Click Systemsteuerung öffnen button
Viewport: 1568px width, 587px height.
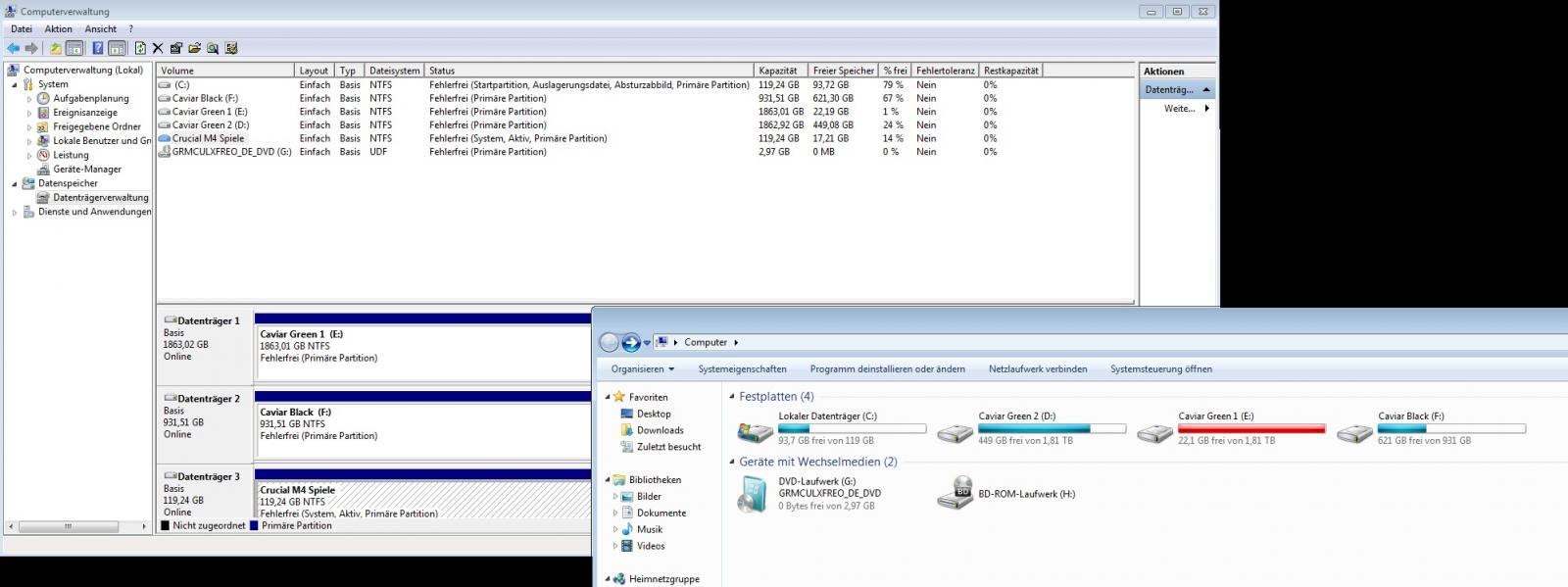(x=1161, y=369)
